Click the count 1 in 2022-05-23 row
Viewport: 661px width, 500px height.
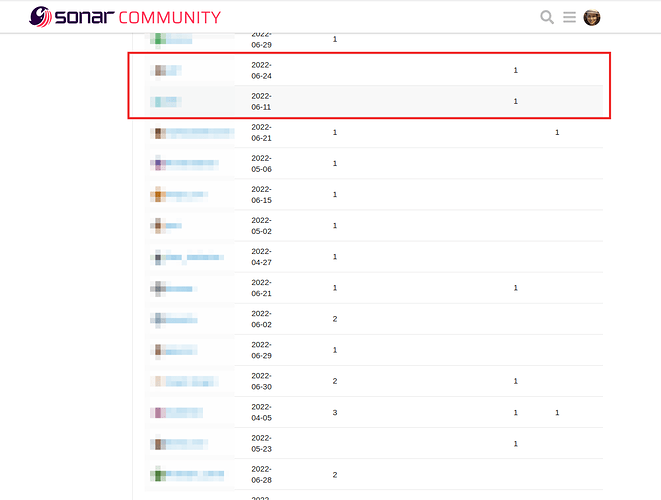click(516, 444)
